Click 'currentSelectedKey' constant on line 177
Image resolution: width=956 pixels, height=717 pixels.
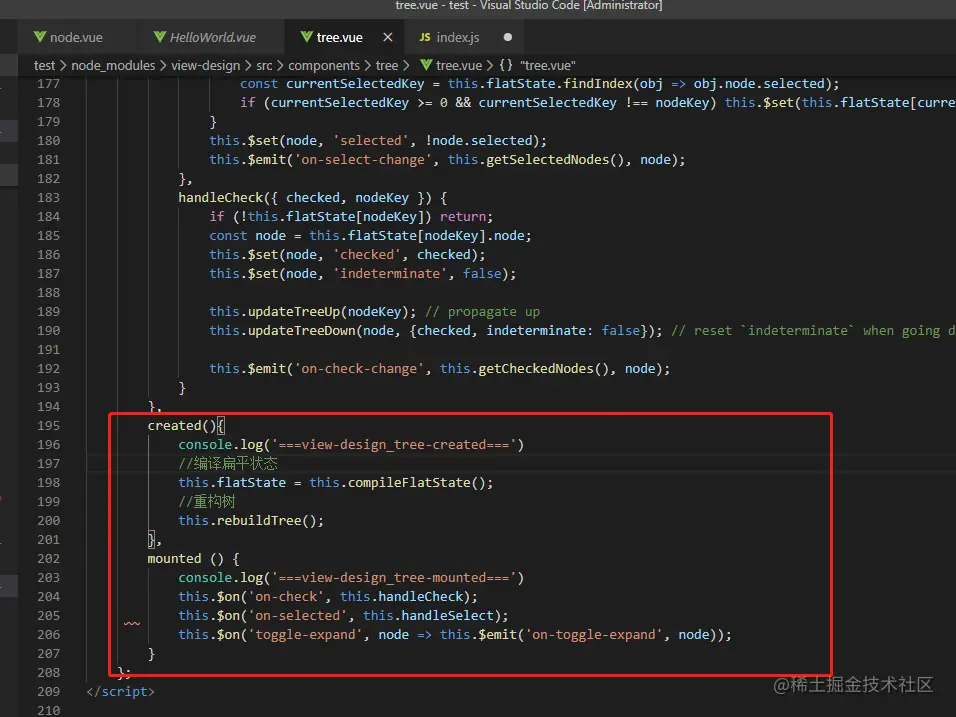[355, 84]
